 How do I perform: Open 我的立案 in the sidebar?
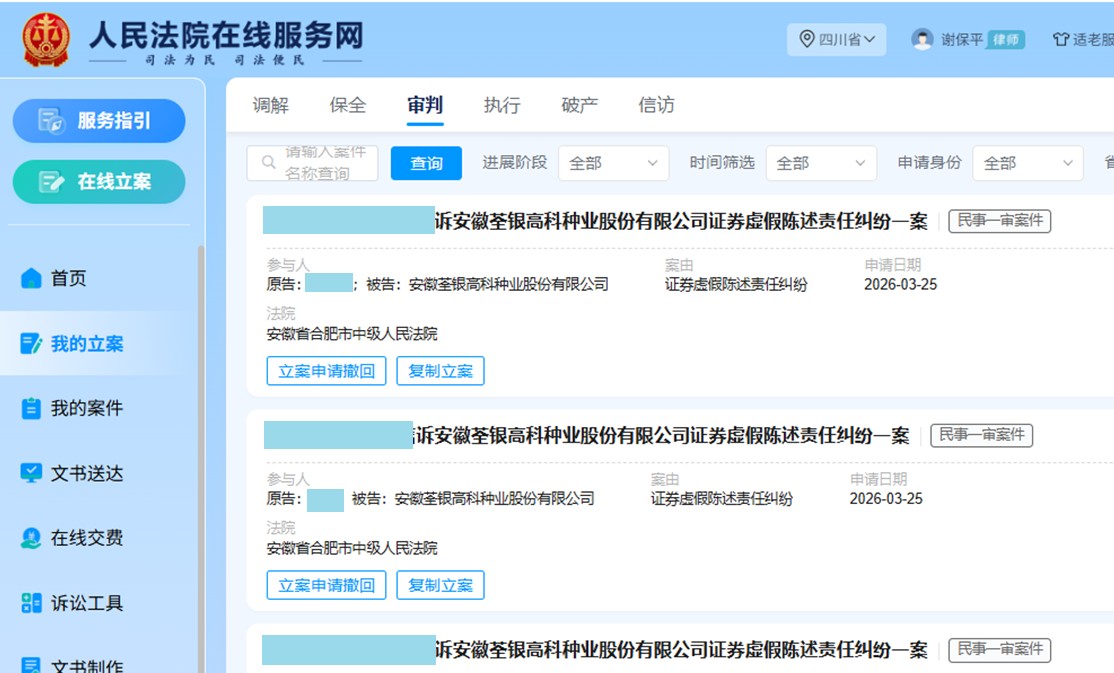99,344
